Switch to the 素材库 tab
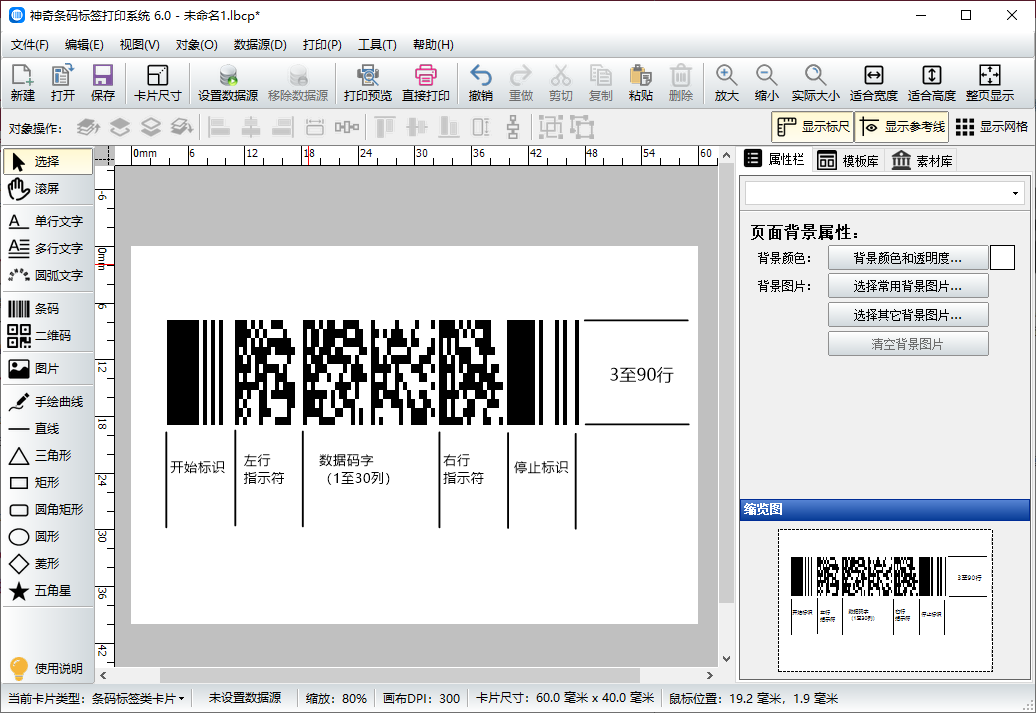1036x713 pixels. [922, 161]
